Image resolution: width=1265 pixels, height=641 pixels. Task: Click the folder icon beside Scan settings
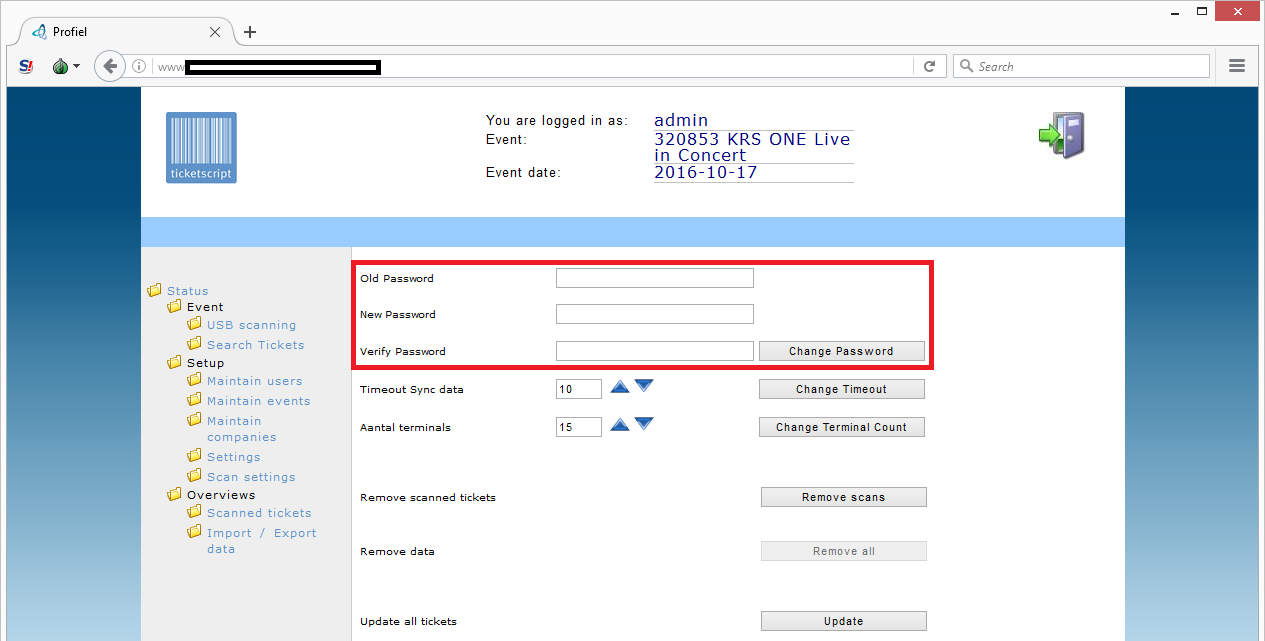coord(194,476)
